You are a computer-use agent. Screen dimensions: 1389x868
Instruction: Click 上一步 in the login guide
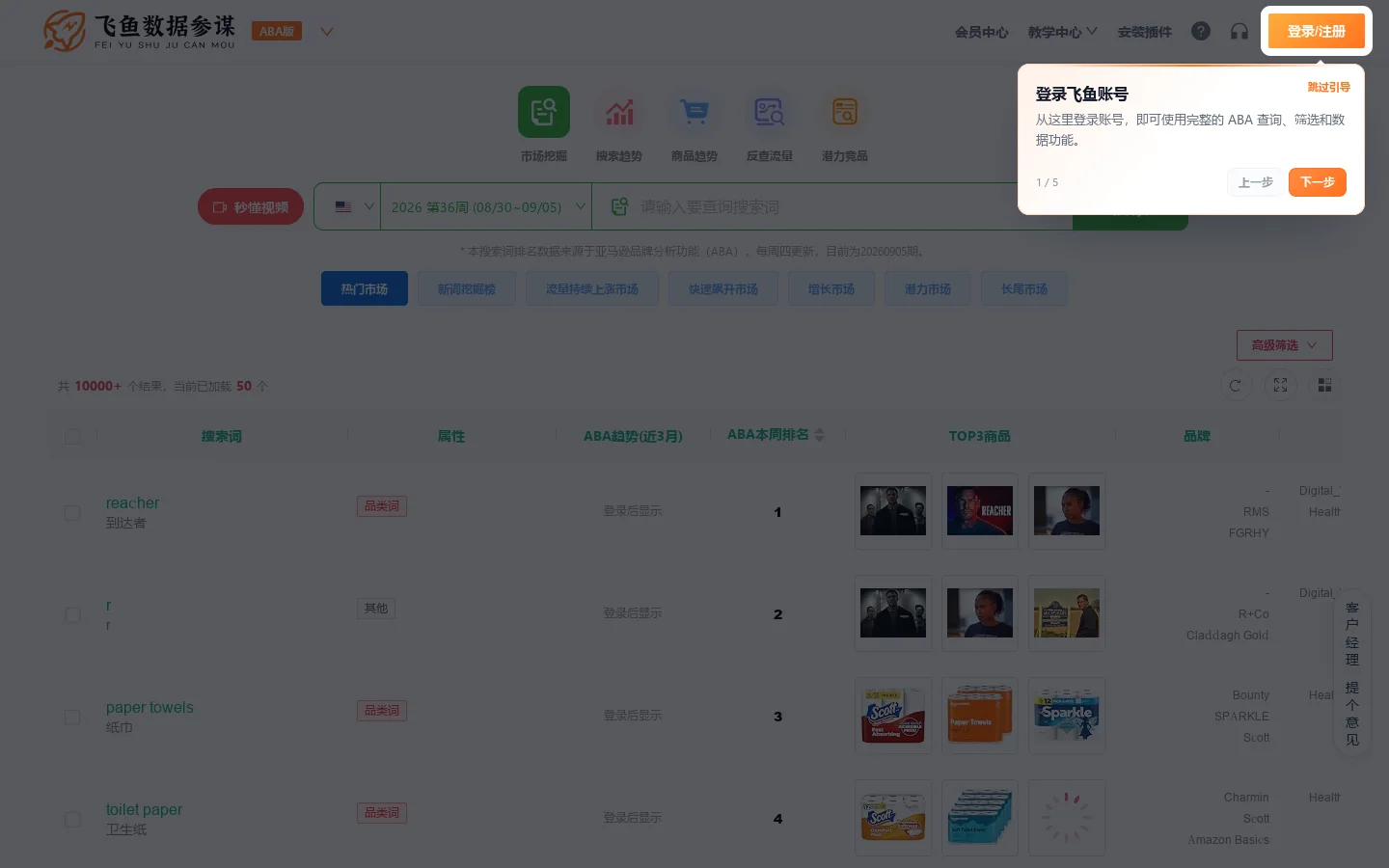click(1255, 182)
